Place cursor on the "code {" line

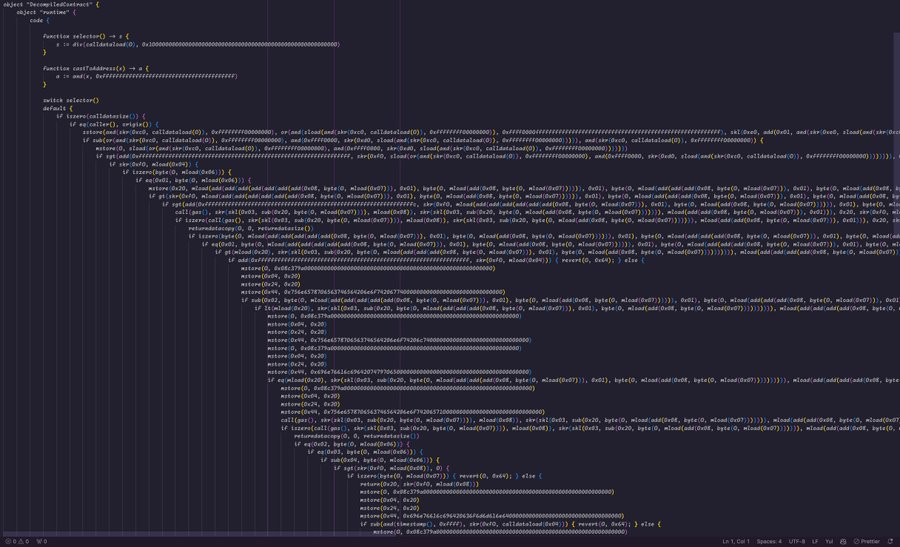click(x=40, y=20)
